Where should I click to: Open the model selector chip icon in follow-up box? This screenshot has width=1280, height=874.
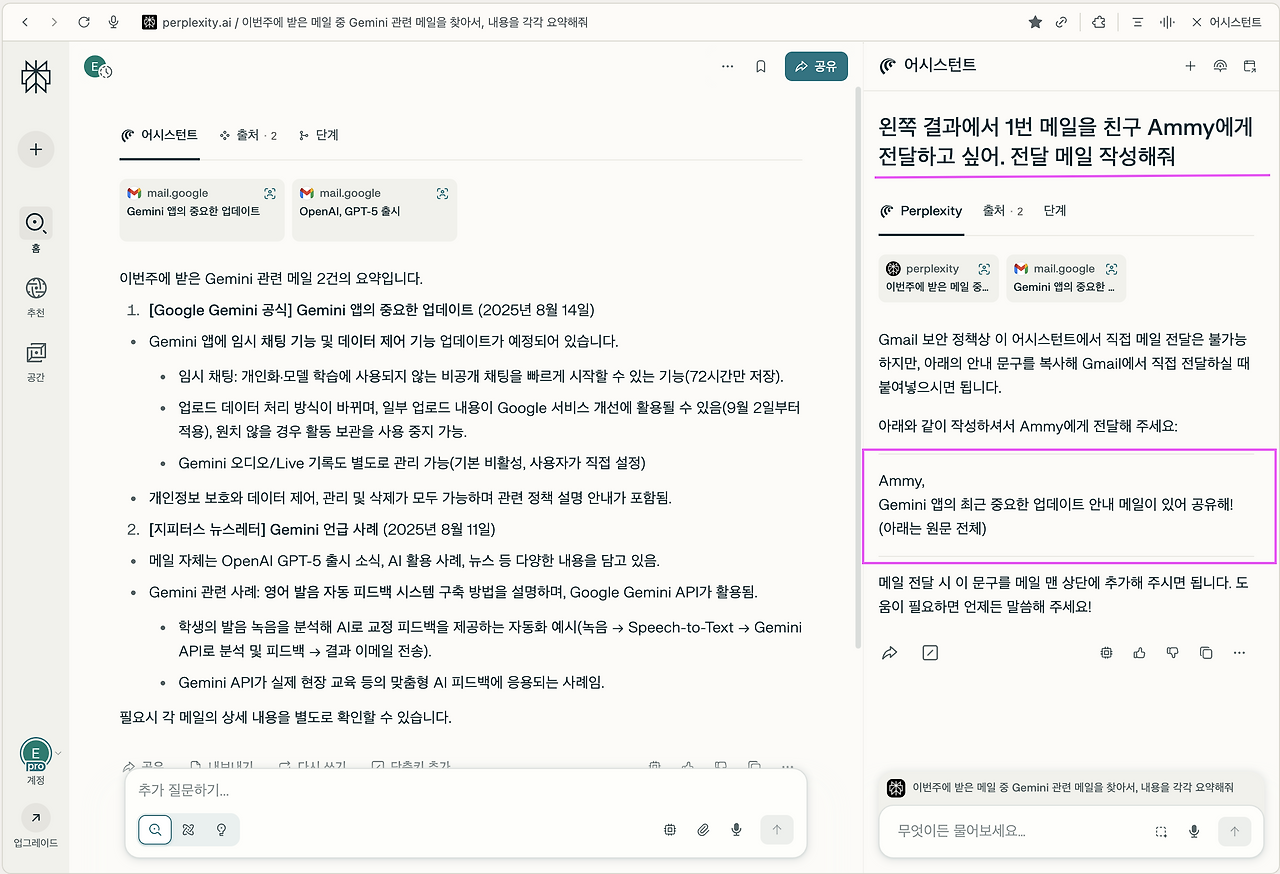[x=670, y=829]
